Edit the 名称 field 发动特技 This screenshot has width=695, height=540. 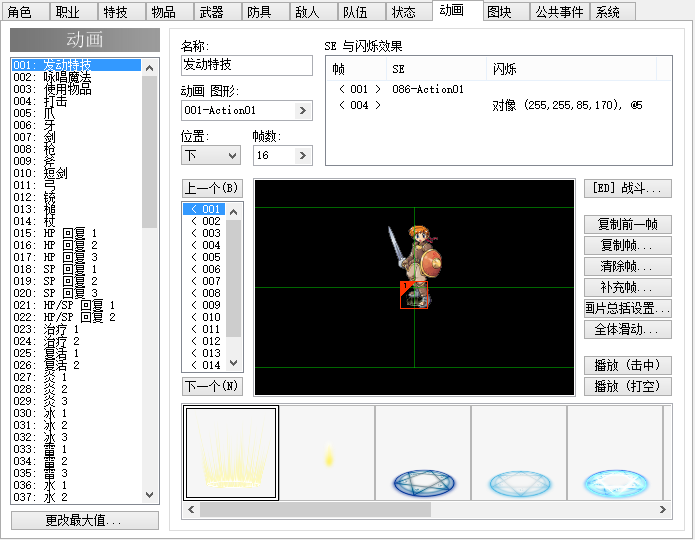[x=247, y=65]
